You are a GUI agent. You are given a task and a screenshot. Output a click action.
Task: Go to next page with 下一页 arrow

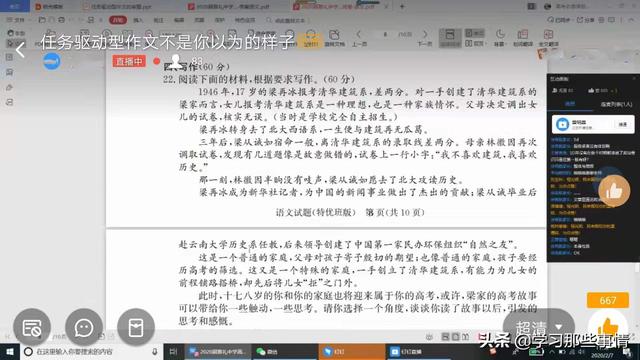point(425,38)
